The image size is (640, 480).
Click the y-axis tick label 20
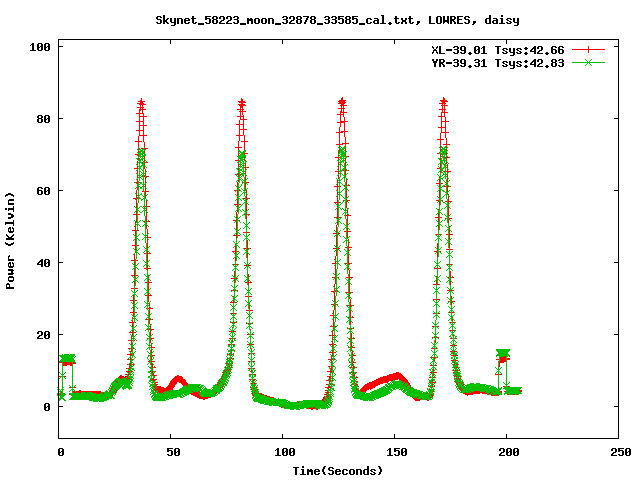click(x=43, y=335)
